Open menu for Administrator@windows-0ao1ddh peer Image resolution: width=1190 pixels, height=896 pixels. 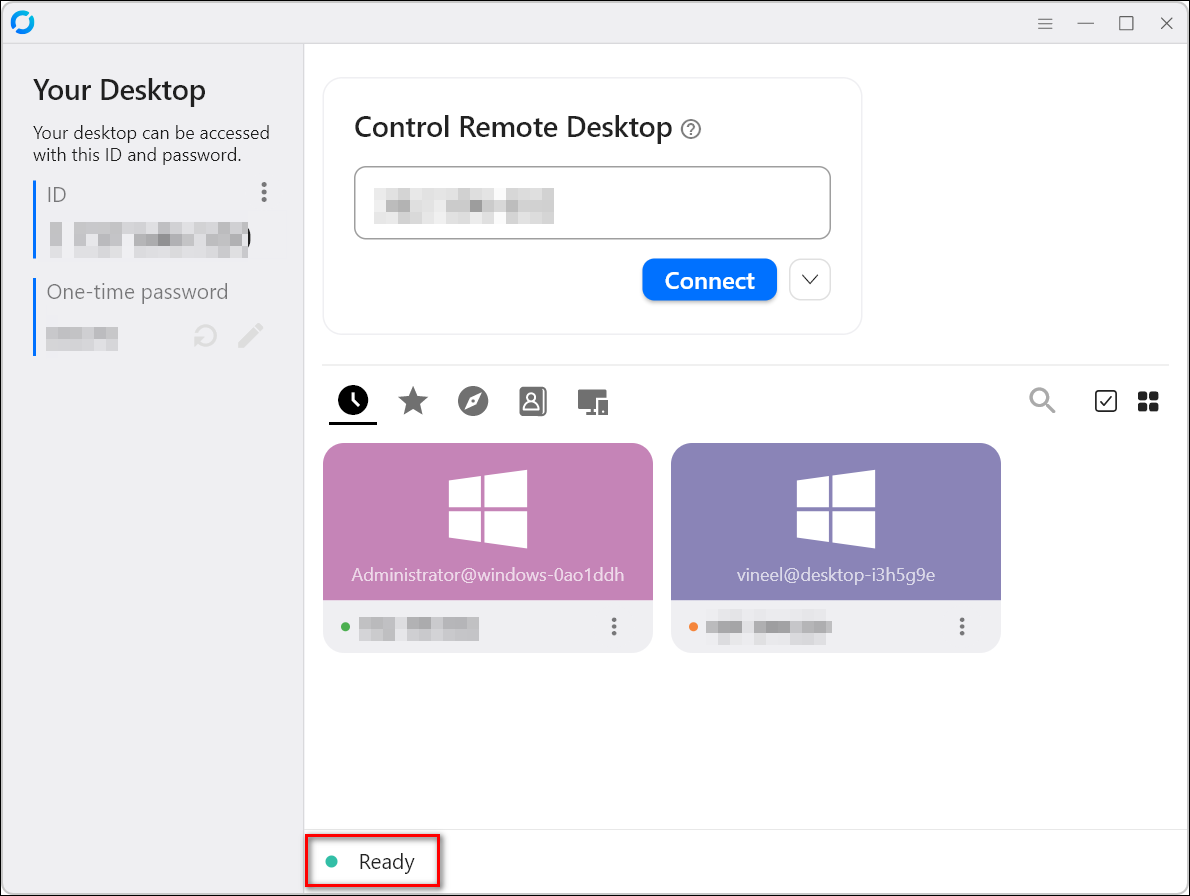614,627
